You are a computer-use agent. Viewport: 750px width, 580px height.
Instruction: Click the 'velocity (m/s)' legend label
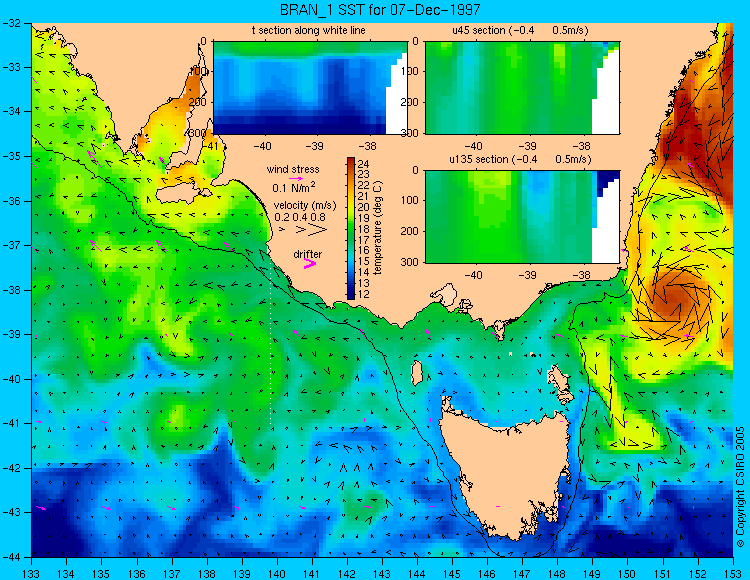[x=305, y=205]
